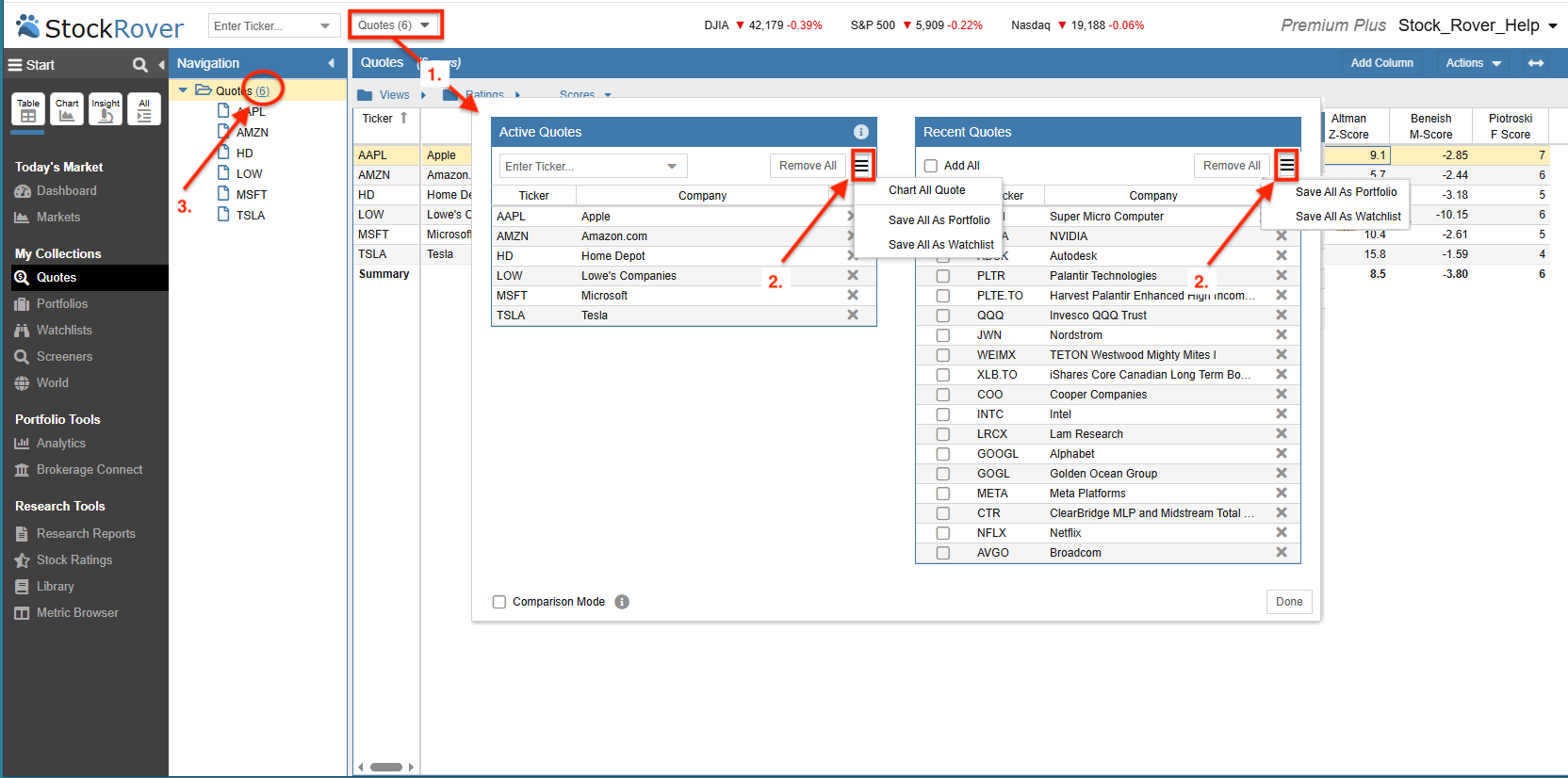Screen dimensions: 1568x778
Task: Remove Netflix from Recent Quotes
Action: point(1282,532)
